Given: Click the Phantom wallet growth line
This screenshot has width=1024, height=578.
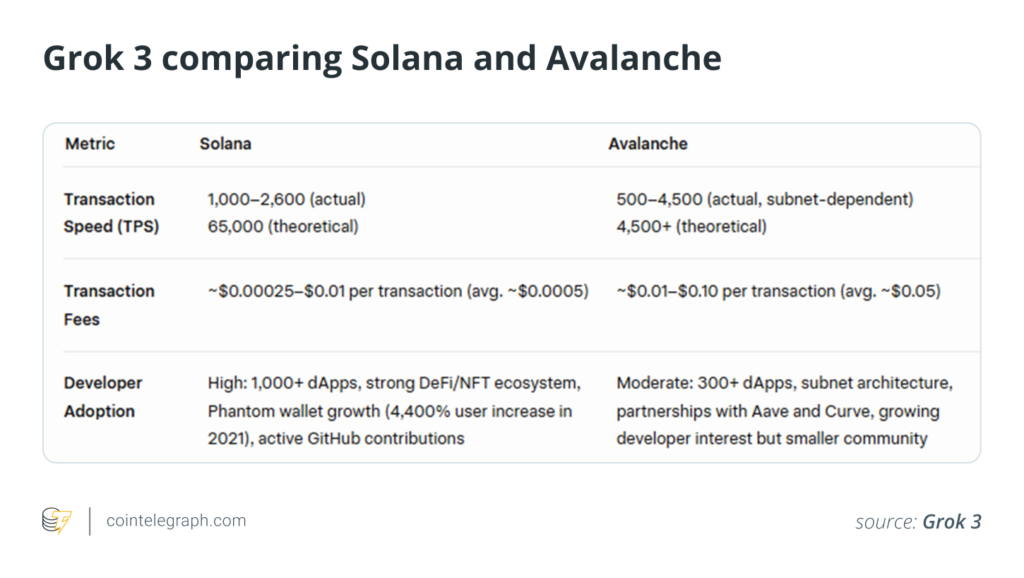Looking at the screenshot, I should pos(390,411).
